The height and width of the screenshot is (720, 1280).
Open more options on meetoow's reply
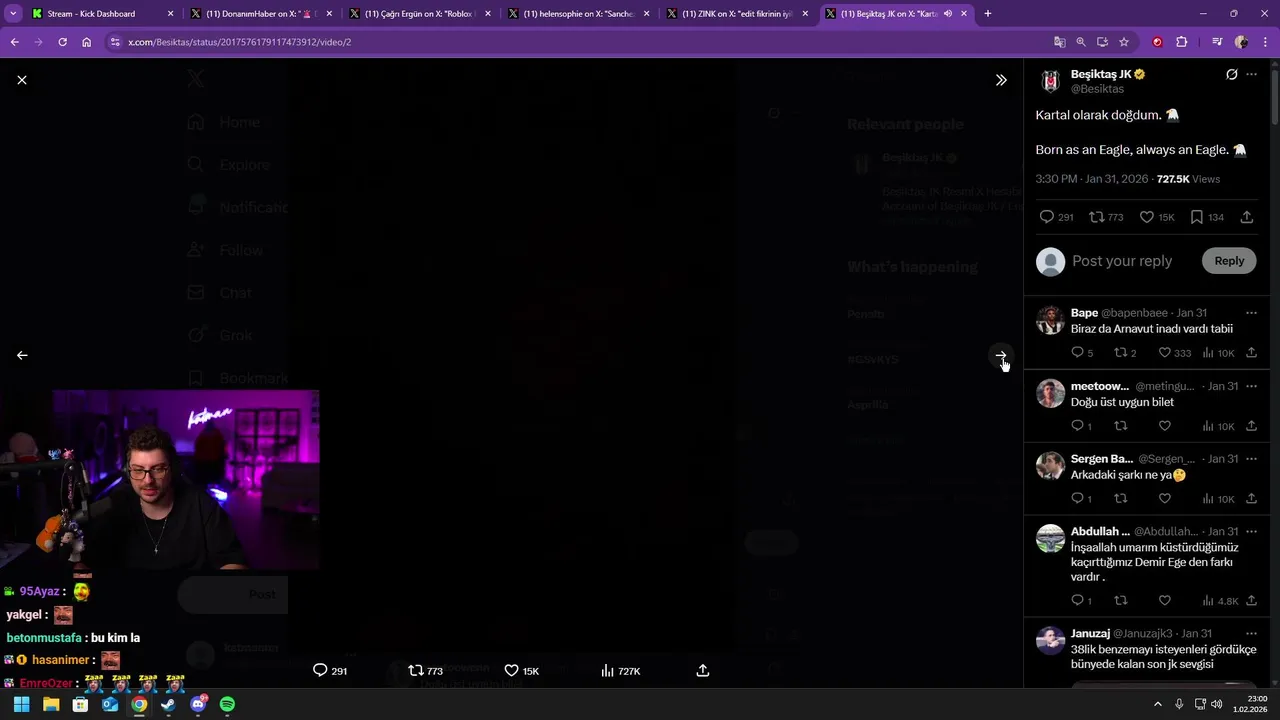1251,386
